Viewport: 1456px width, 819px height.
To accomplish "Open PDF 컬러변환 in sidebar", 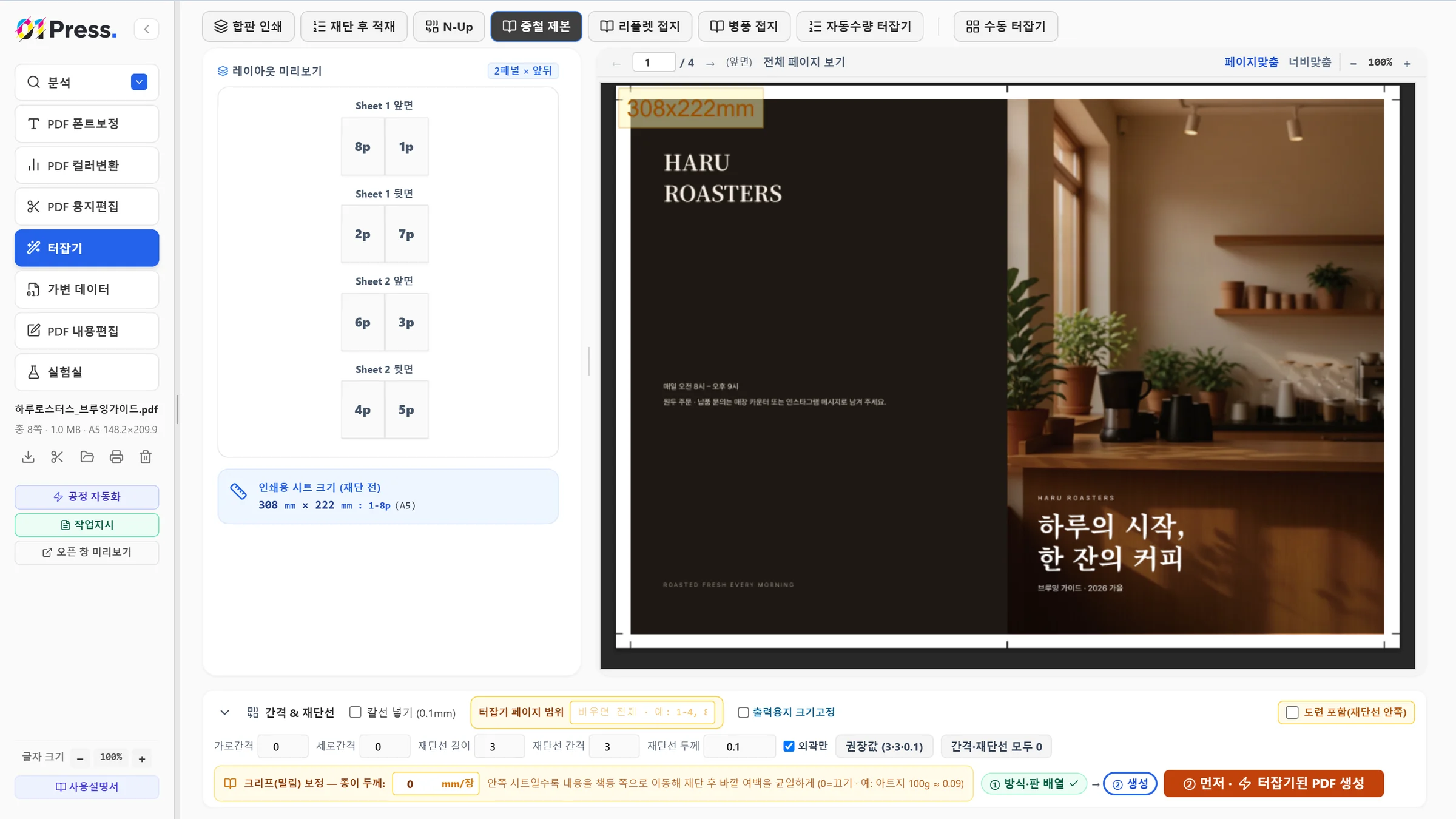I will point(87,165).
